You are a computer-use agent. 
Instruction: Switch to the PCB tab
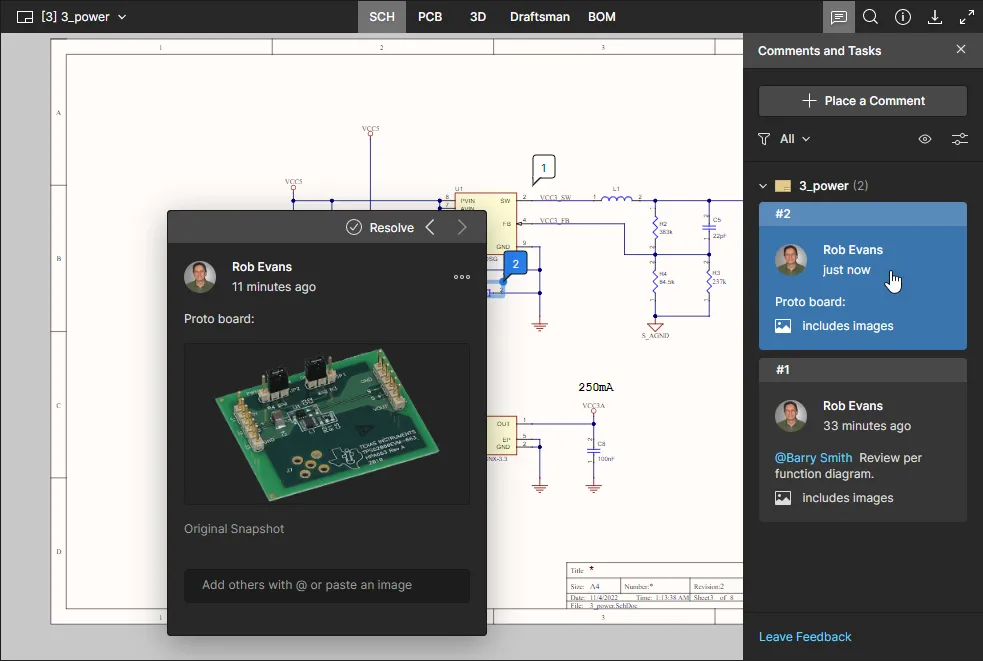tap(430, 17)
